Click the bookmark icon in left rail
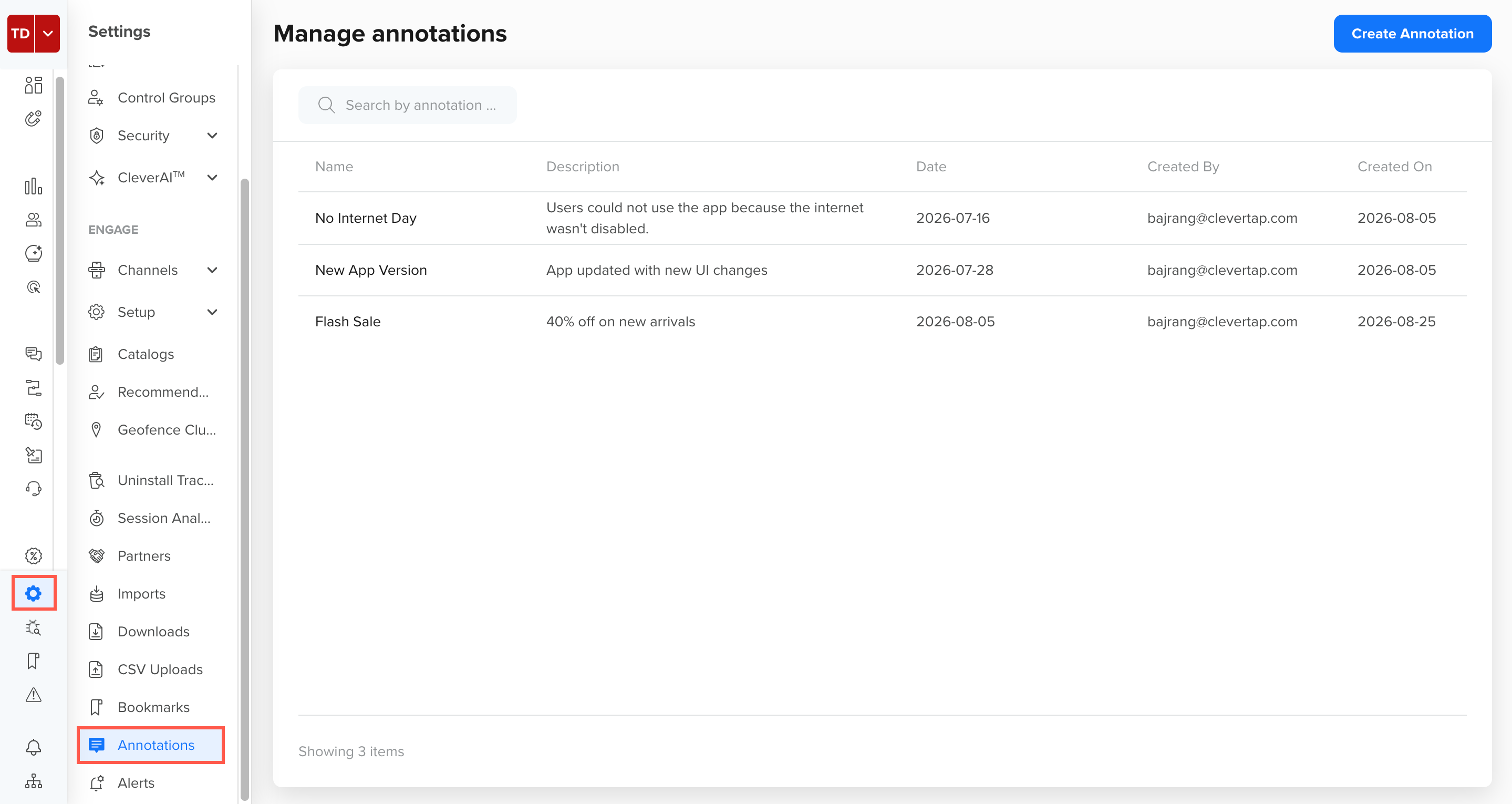 34,661
